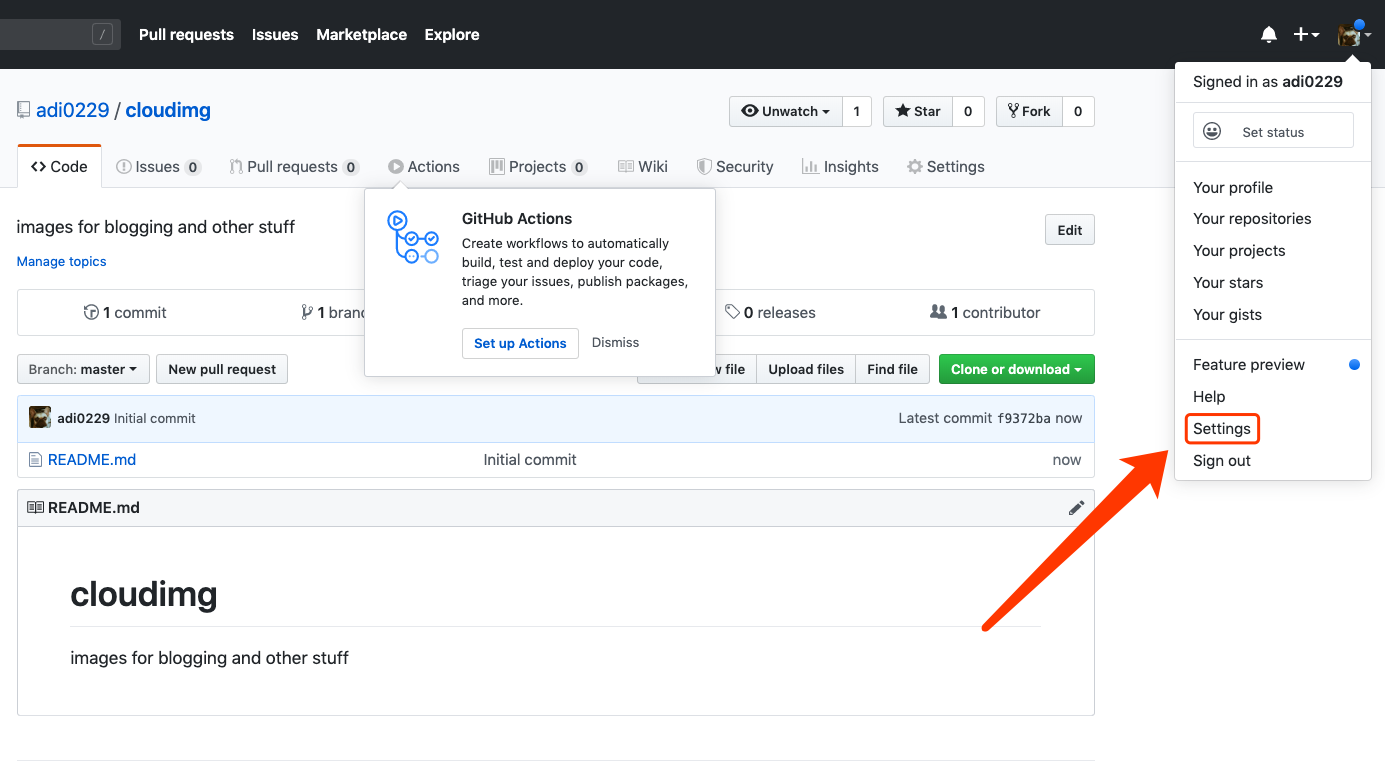Click Edit beside the repository description
This screenshot has height=782, width=1385.
1070,230
